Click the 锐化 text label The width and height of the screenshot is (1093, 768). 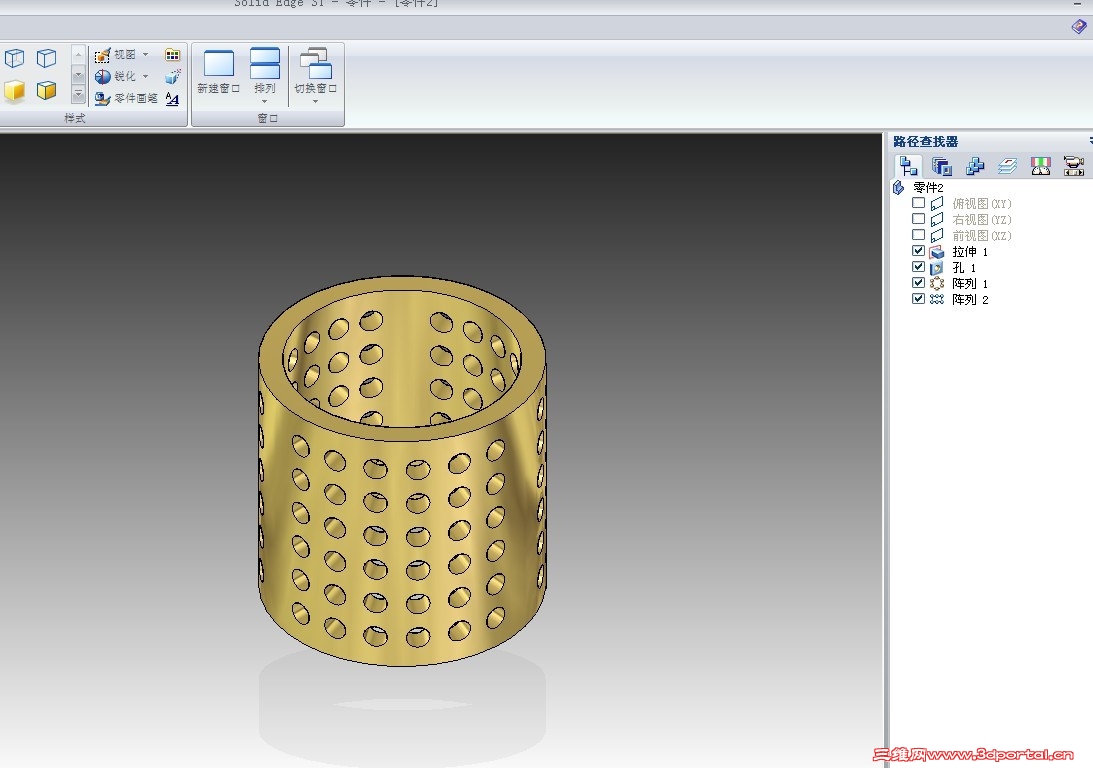click(125, 77)
